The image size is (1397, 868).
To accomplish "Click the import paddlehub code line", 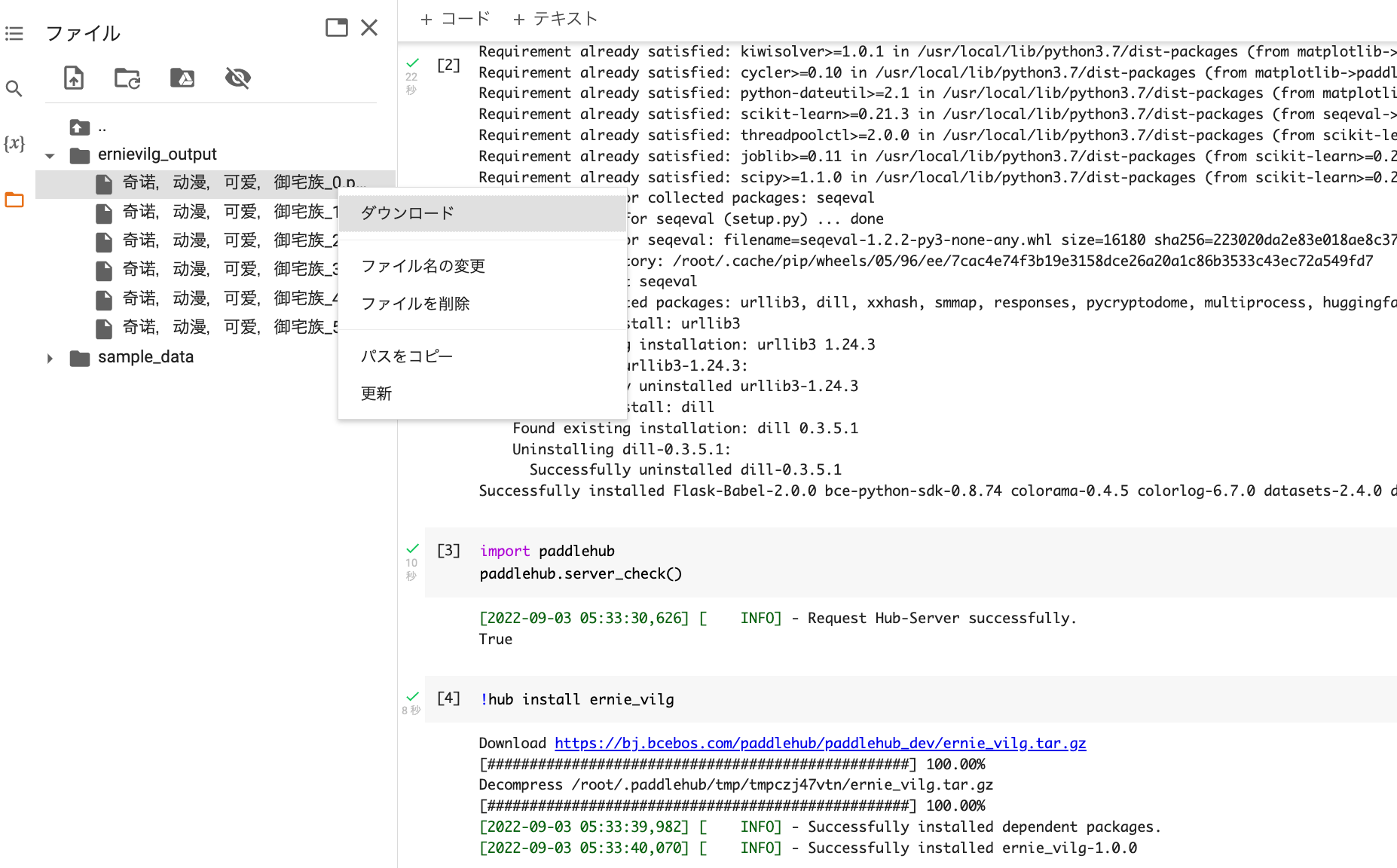I will pos(547,552).
